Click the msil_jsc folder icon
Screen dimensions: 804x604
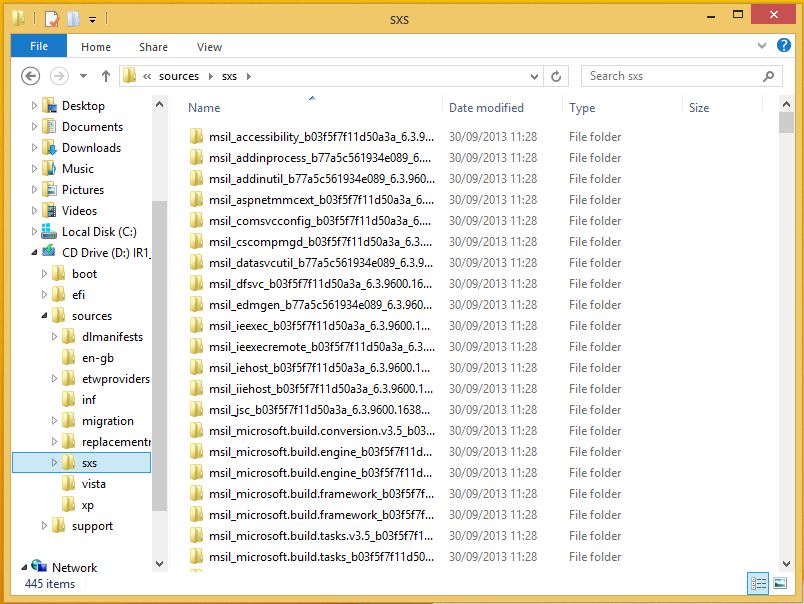pos(196,410)
